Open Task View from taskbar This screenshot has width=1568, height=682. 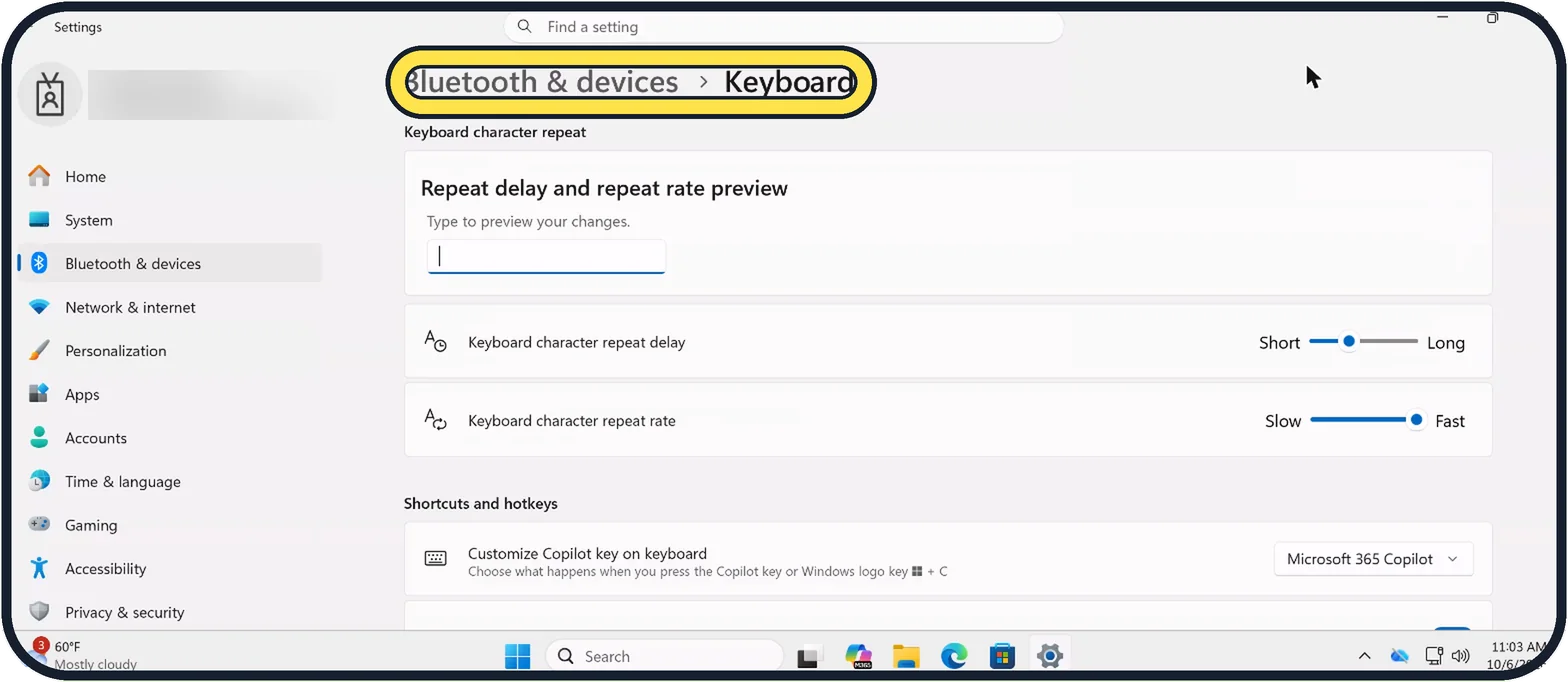click(x=809, y=657)
